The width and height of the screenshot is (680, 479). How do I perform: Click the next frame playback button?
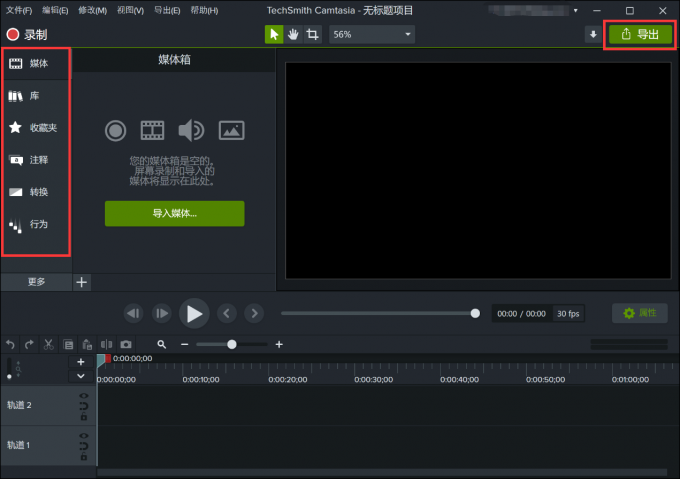(x=162, y=313)
